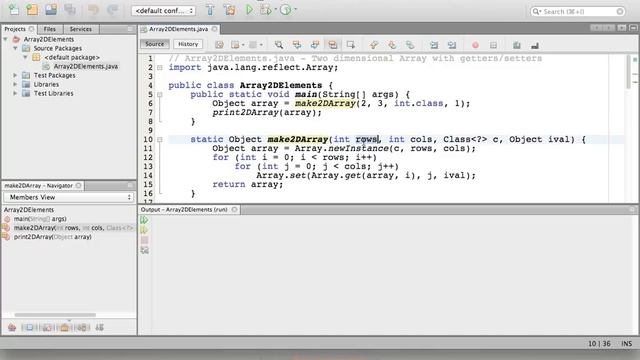
Task: Click the Comment lines icon
Action: (517, 45)
